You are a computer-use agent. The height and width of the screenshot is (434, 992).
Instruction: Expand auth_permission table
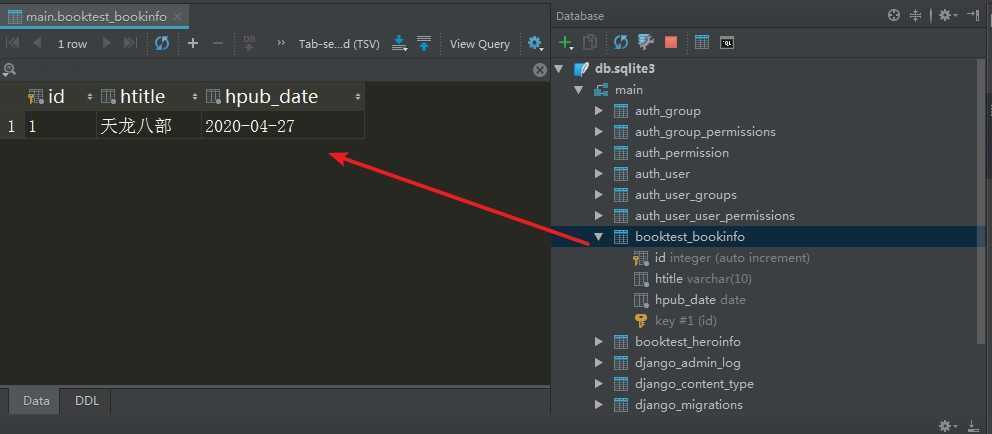(598, 152)
